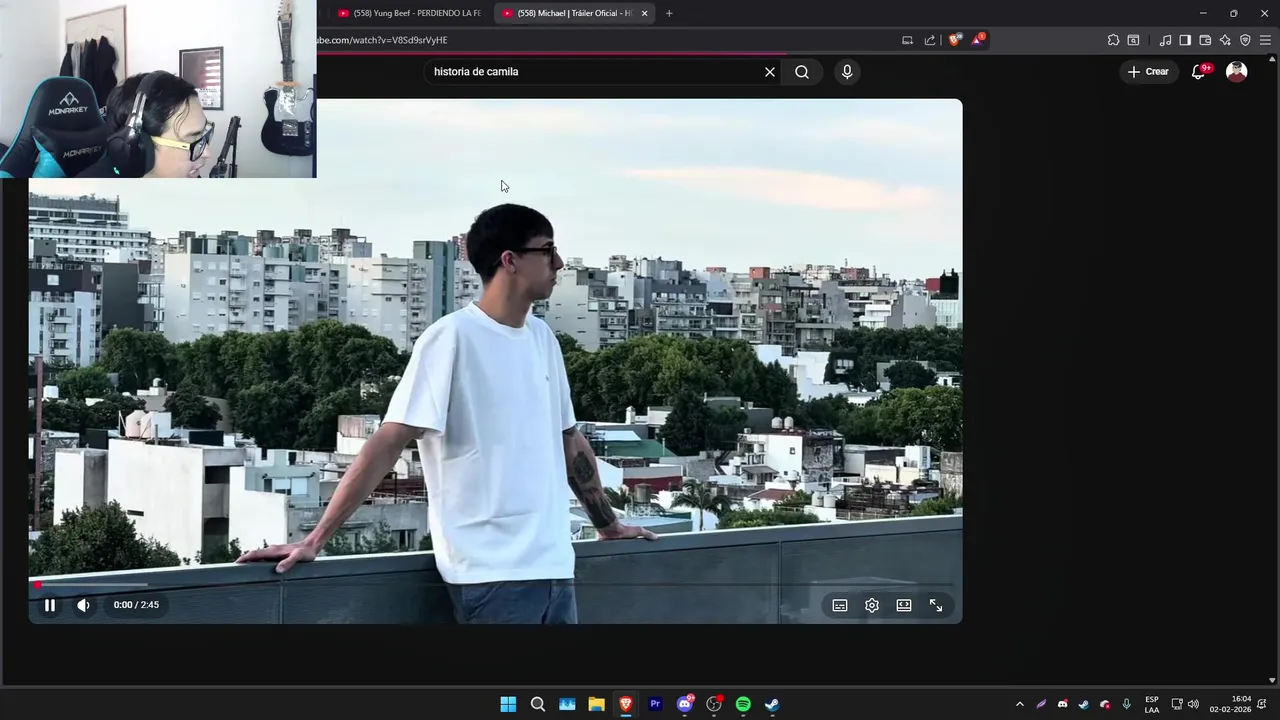Start voice search with the microphone
Viewport: 1280px width, 720px height.
[847, 72]
